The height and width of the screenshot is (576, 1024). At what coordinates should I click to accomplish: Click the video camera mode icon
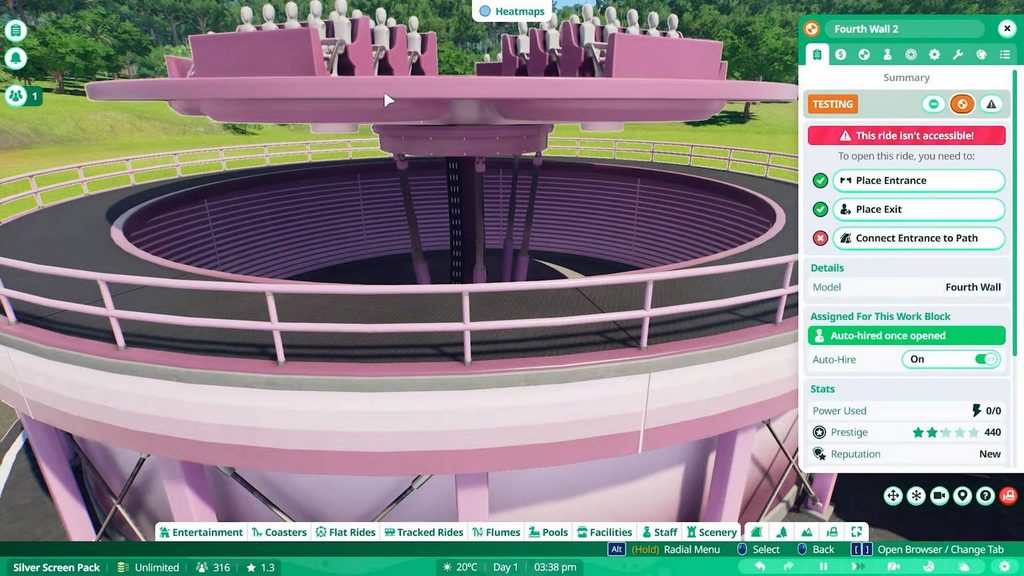(x=939, y=496)
